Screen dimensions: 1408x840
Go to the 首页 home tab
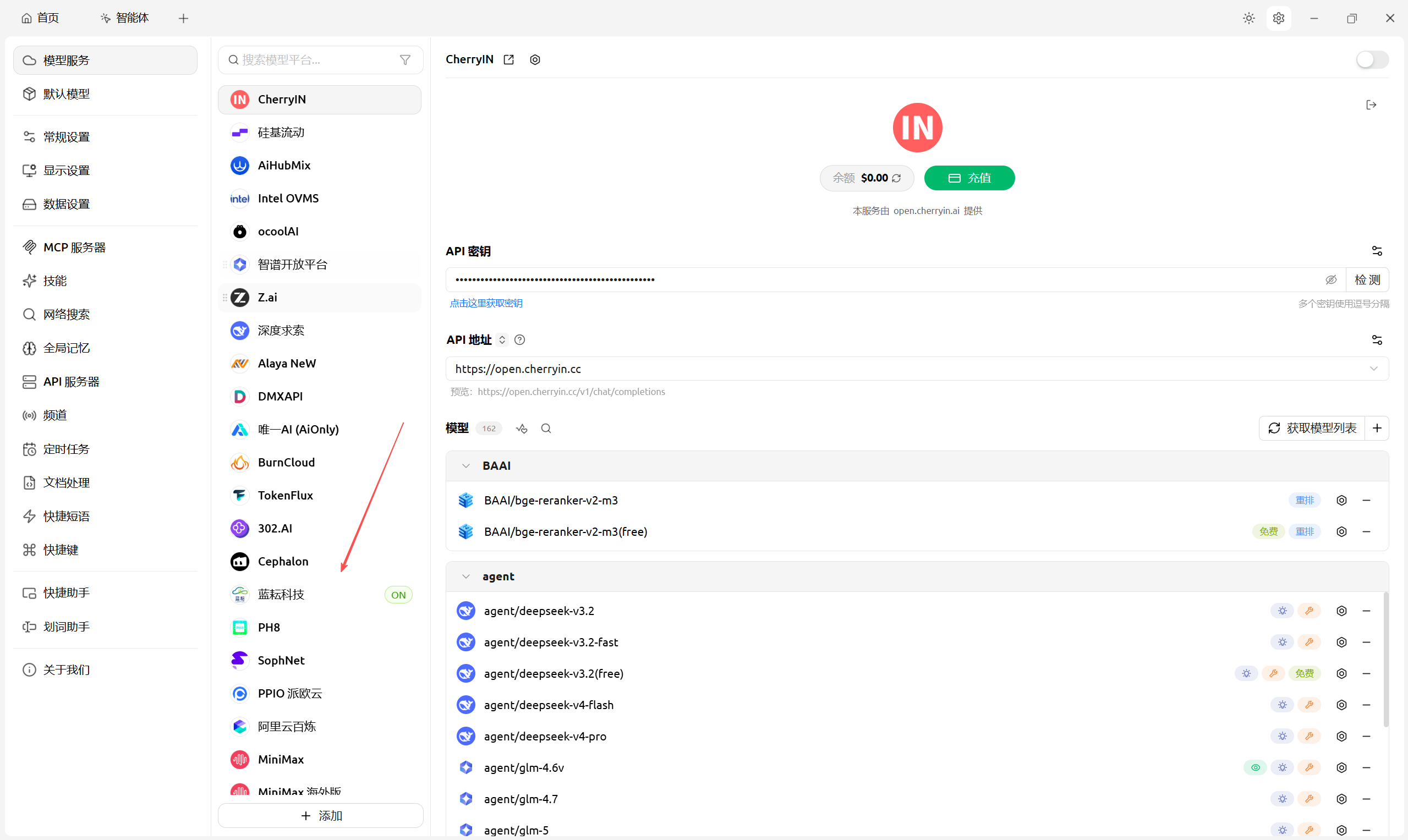pos(40,18)
